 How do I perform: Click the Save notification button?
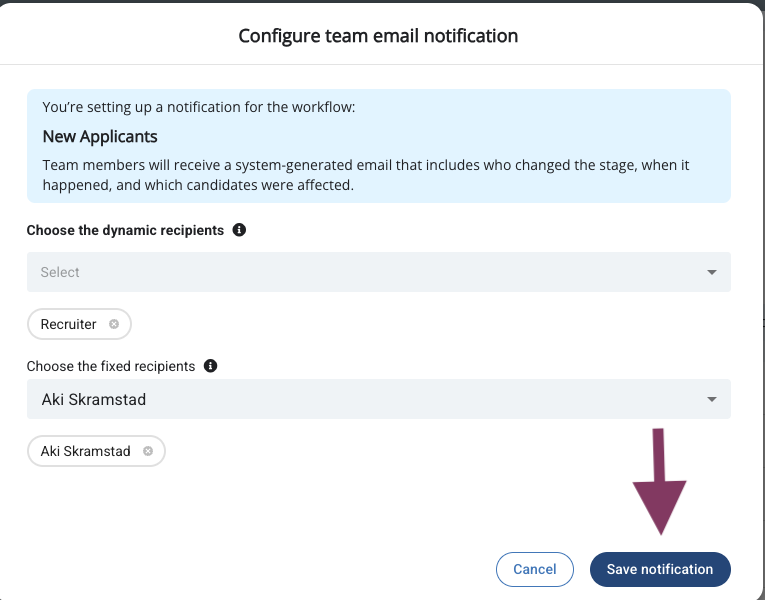pos(660,569)
